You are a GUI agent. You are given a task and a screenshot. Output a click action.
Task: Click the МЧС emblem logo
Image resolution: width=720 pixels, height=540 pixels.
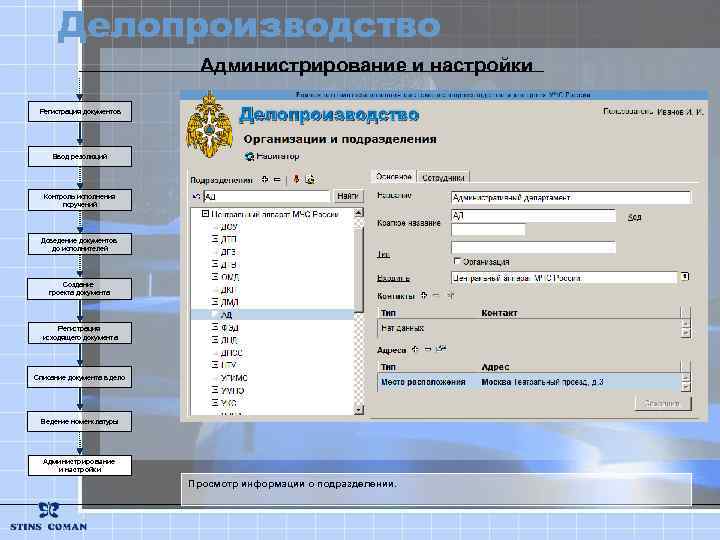(209, 125)
